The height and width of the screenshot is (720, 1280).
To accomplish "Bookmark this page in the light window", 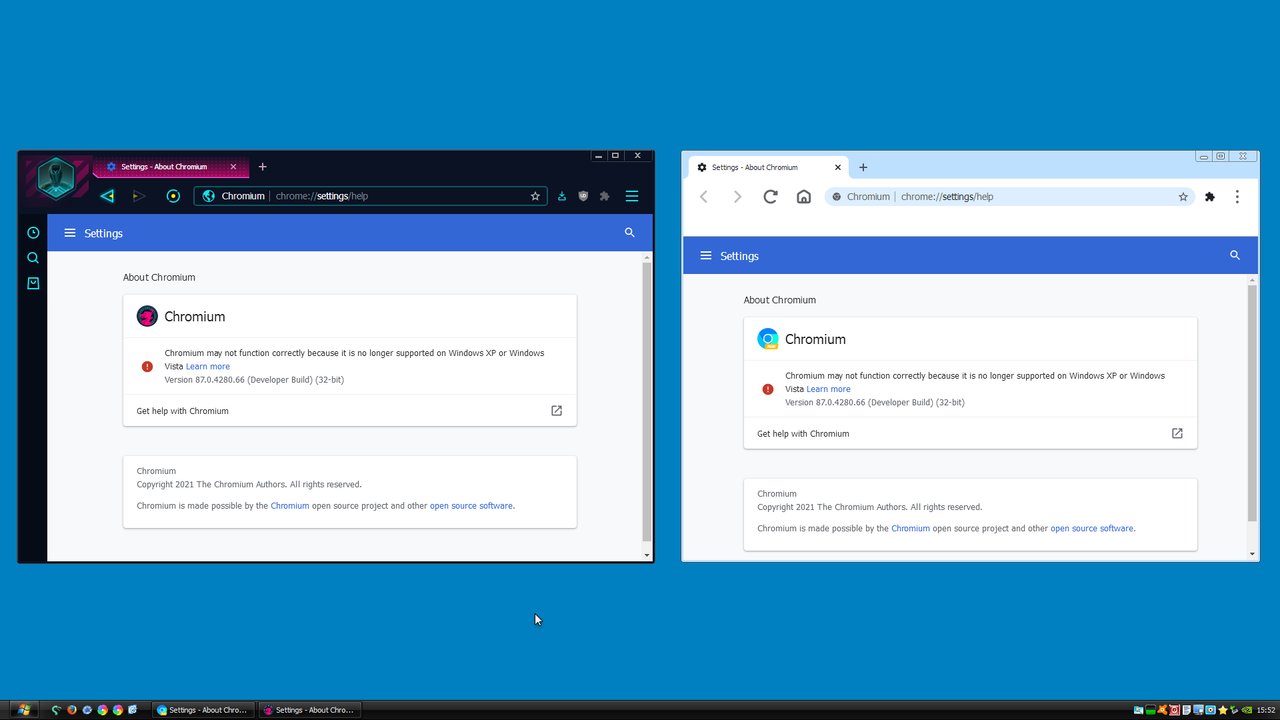I will 1183,197.
